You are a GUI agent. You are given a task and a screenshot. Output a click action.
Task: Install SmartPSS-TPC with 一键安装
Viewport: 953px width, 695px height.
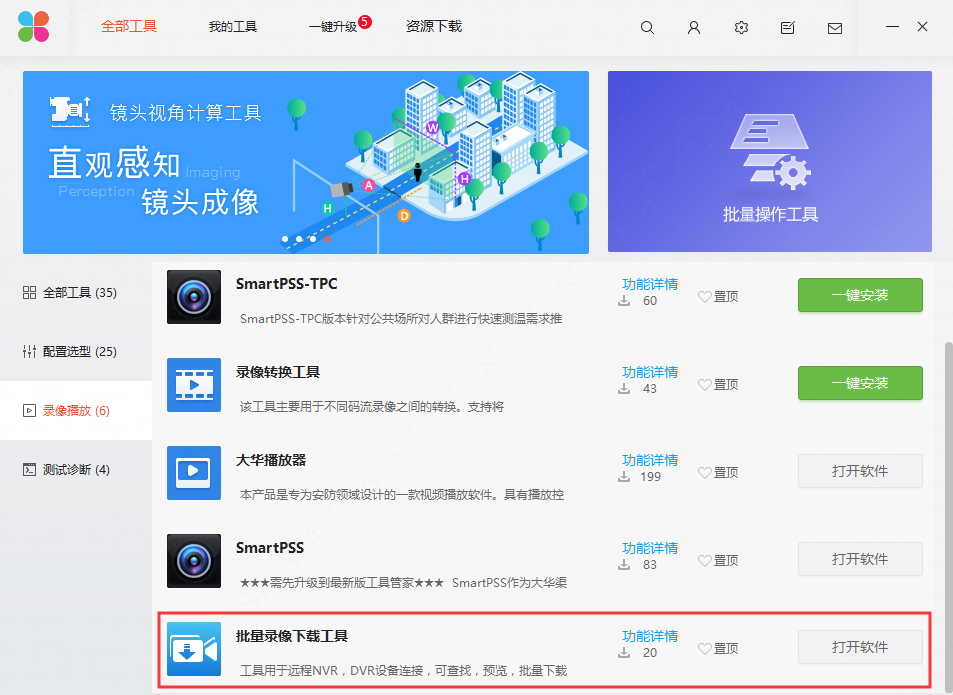[x=860, y=295]
